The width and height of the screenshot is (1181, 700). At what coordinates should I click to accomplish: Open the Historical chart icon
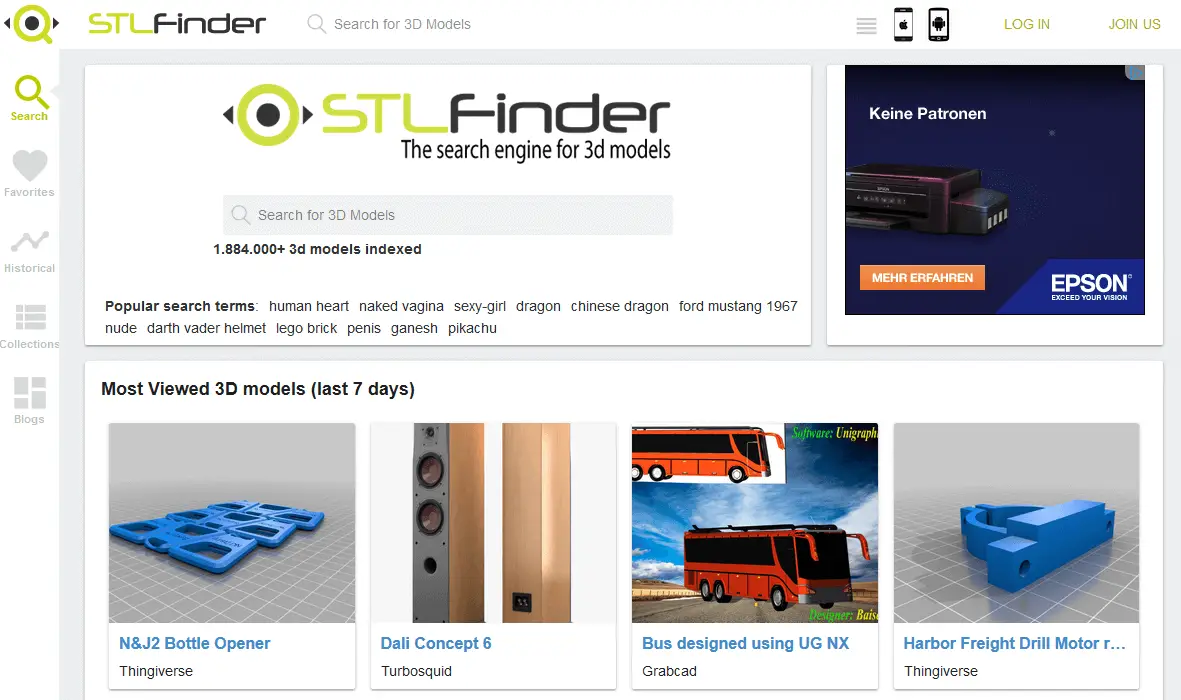pyautogui.click(x=29, y=242)
